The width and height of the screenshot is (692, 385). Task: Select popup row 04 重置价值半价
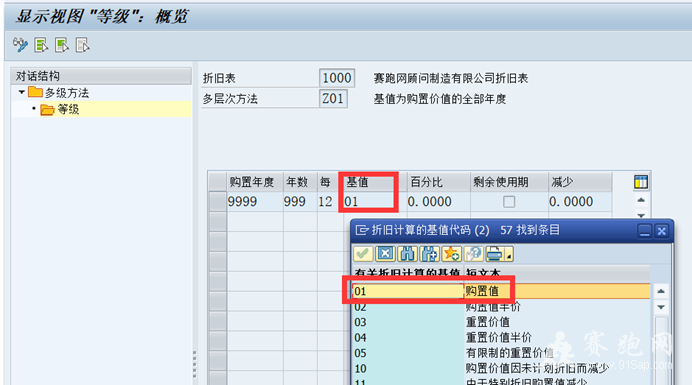tap(501, 338)
